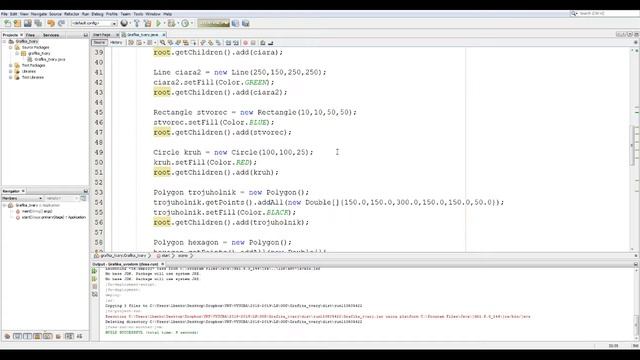Collapse the Source Packages tree node
The width and height of the screenshot is (640, 360).
pyautogui.click(x=11, y=47)
